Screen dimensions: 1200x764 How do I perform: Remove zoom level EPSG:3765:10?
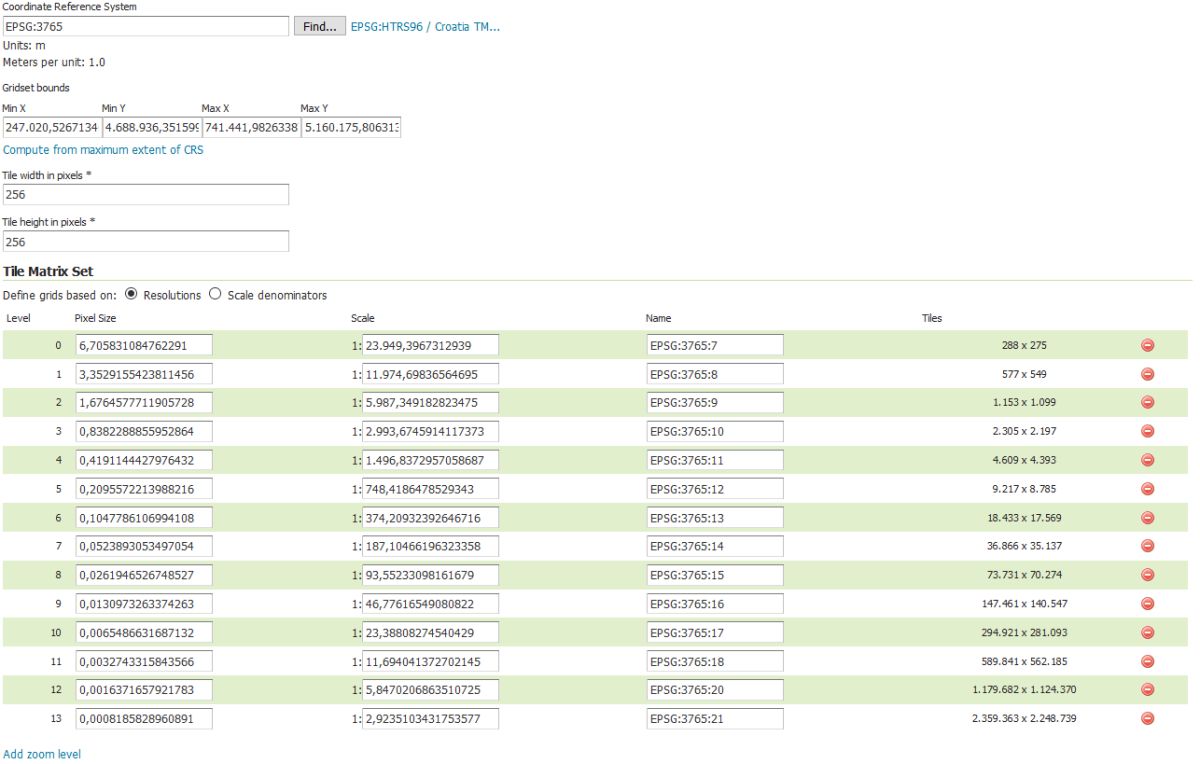1147,431
